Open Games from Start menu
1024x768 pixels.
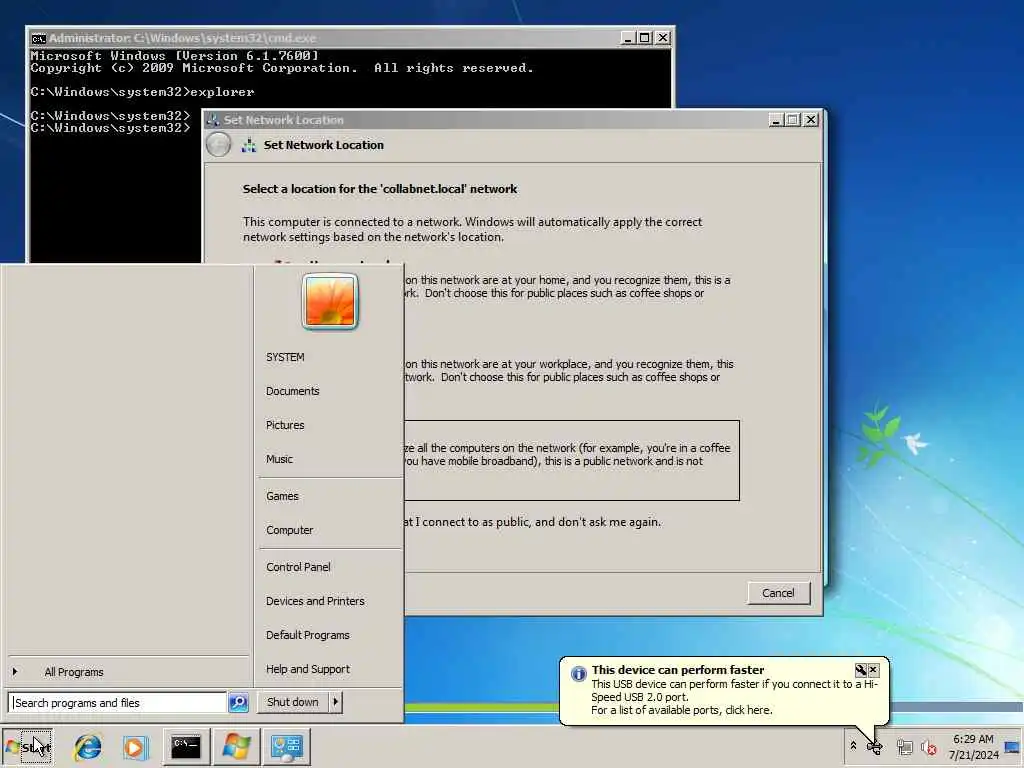point(282,496)
